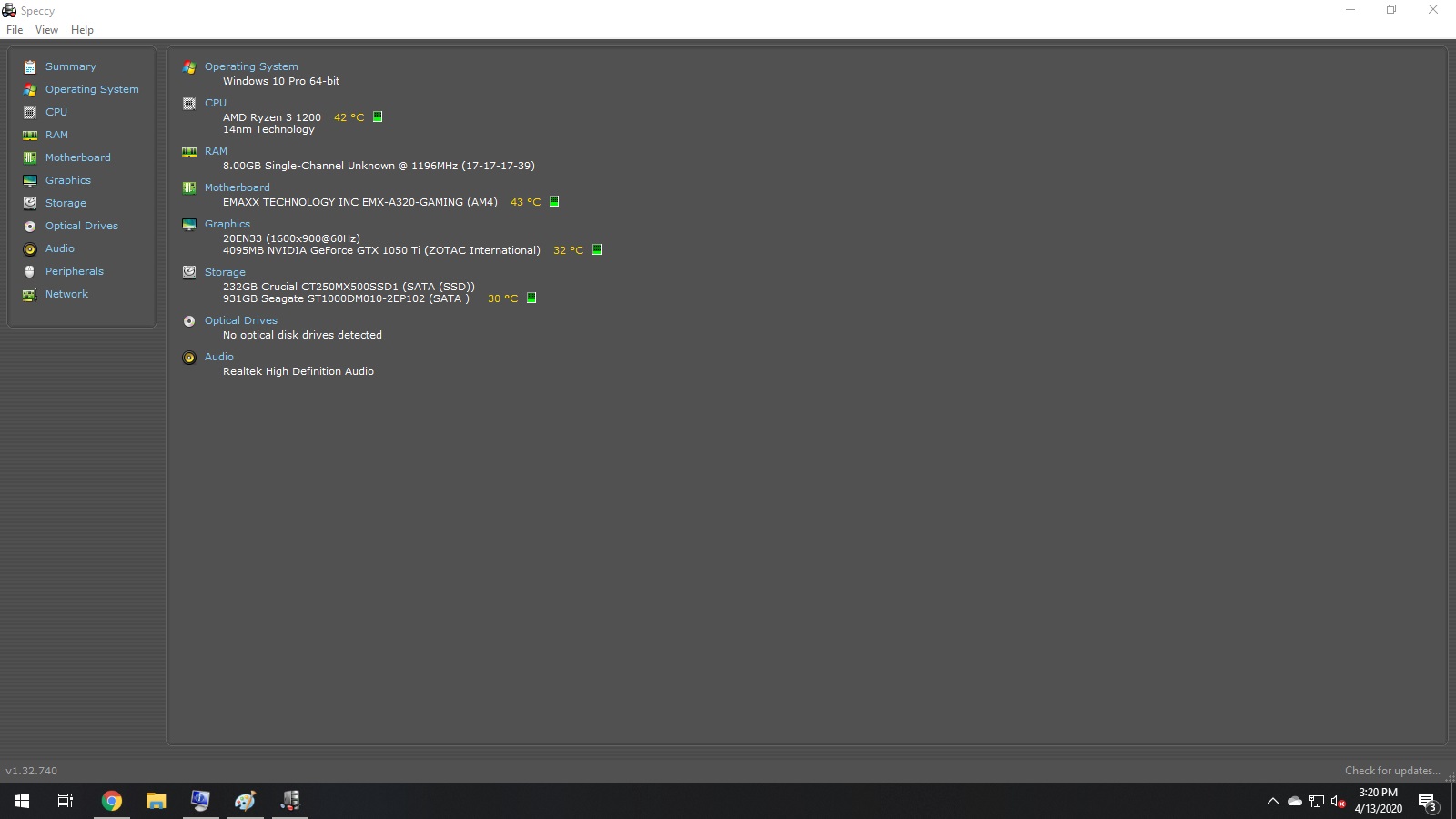Click the No optical disk drives detected line
This screenshot has width=1456, height=819.
(302, 335)
